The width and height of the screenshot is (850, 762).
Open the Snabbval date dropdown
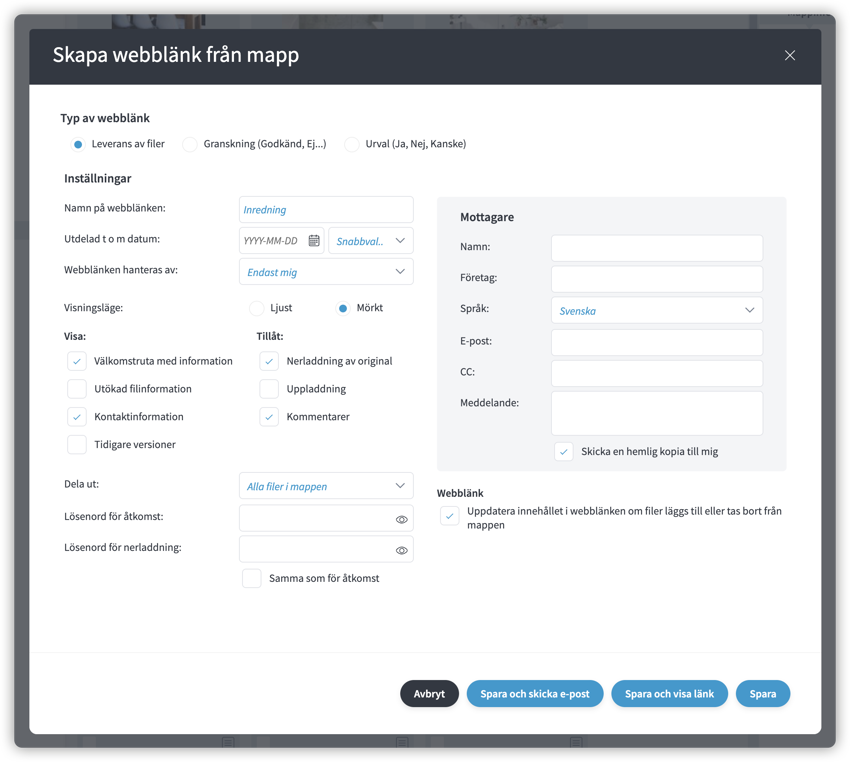tap(371, 241)
